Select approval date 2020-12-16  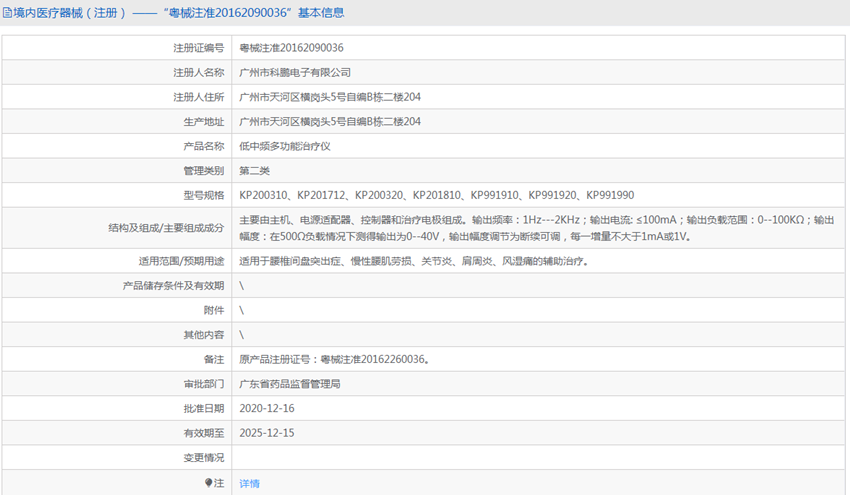(x=267, y=408)
